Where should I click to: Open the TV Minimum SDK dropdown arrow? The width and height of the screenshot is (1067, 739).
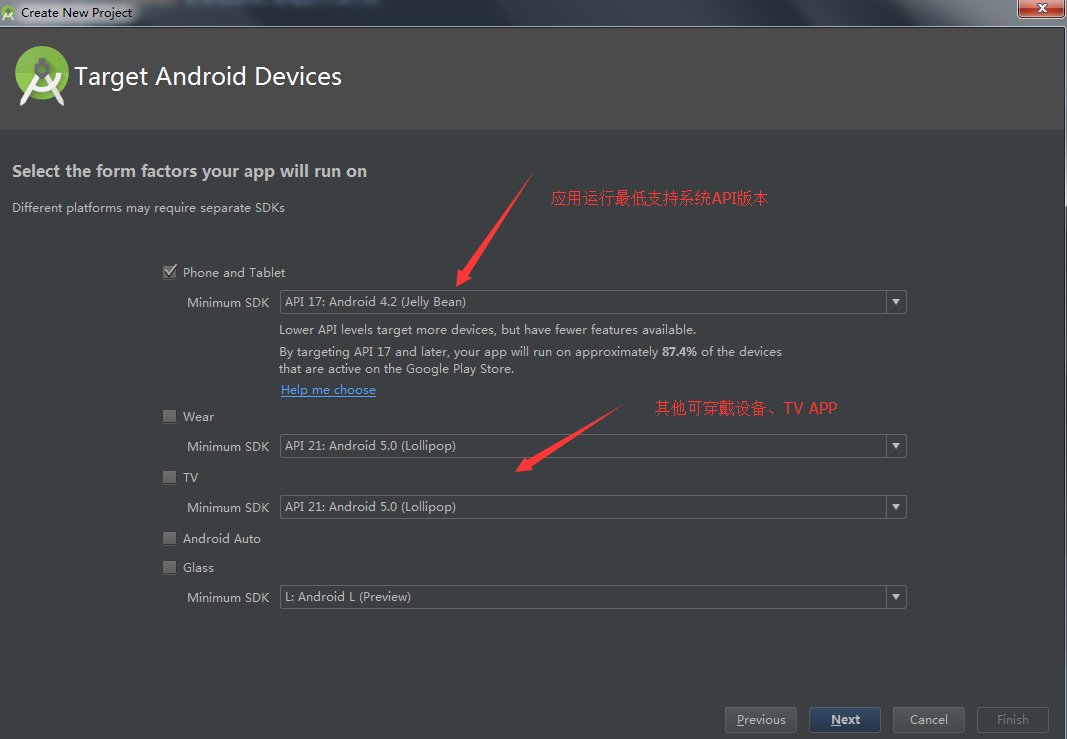click(895, 507)
